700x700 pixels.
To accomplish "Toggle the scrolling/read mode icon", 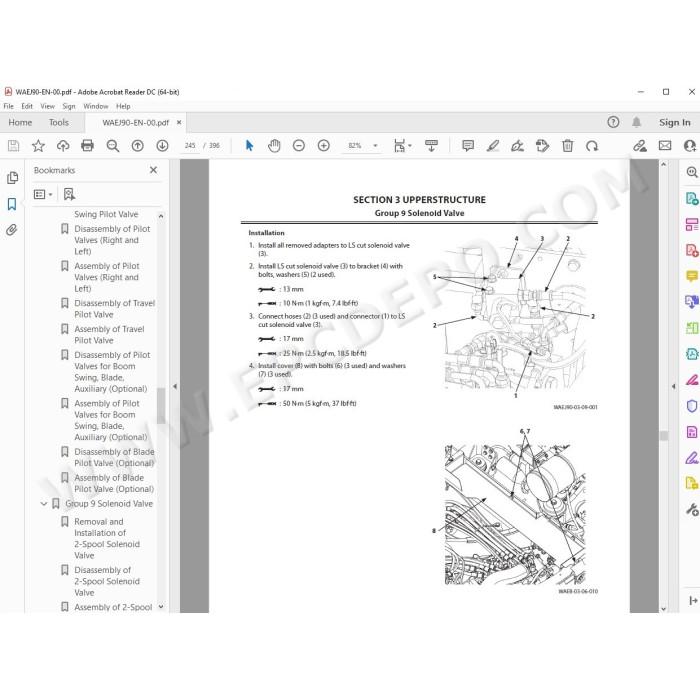I will point(431,146).
